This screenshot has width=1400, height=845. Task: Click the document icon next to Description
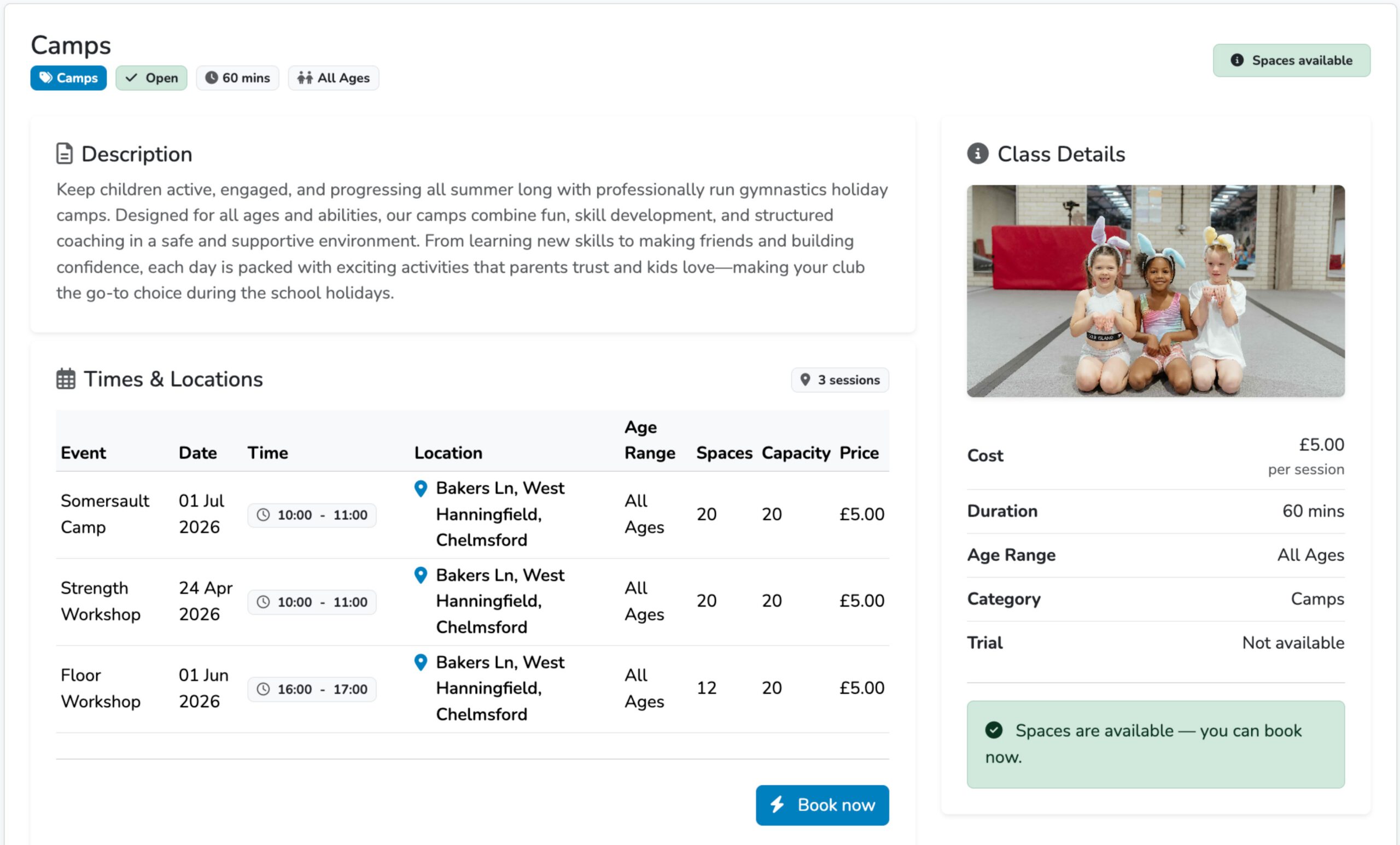[x=65, y=154]
